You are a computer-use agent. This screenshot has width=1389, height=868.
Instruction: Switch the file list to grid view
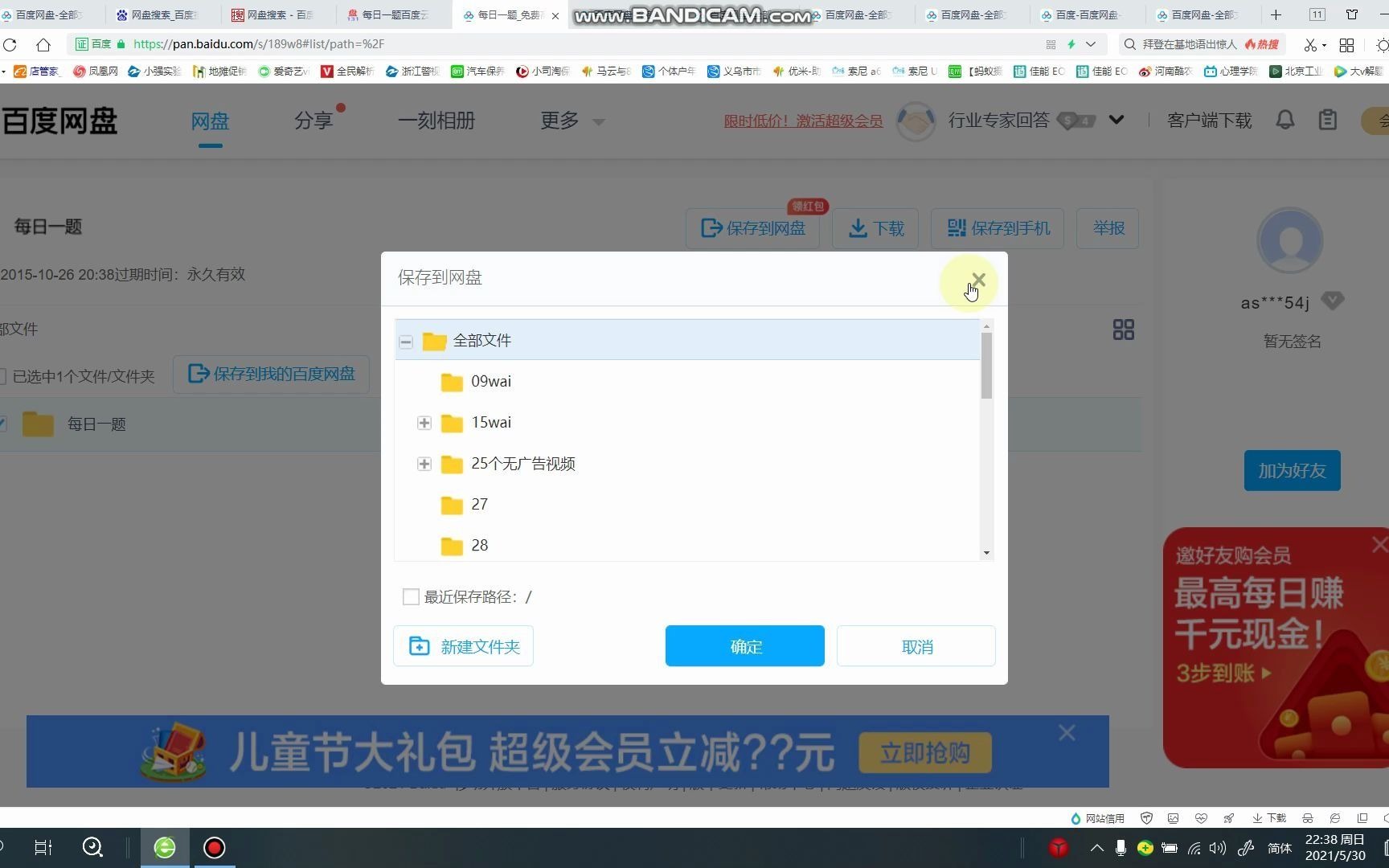1124,330
